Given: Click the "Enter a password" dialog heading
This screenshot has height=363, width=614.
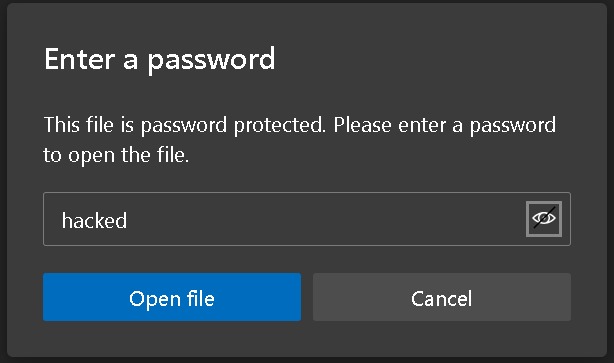Looking at the screenshot, I should (x=160, y=60).
